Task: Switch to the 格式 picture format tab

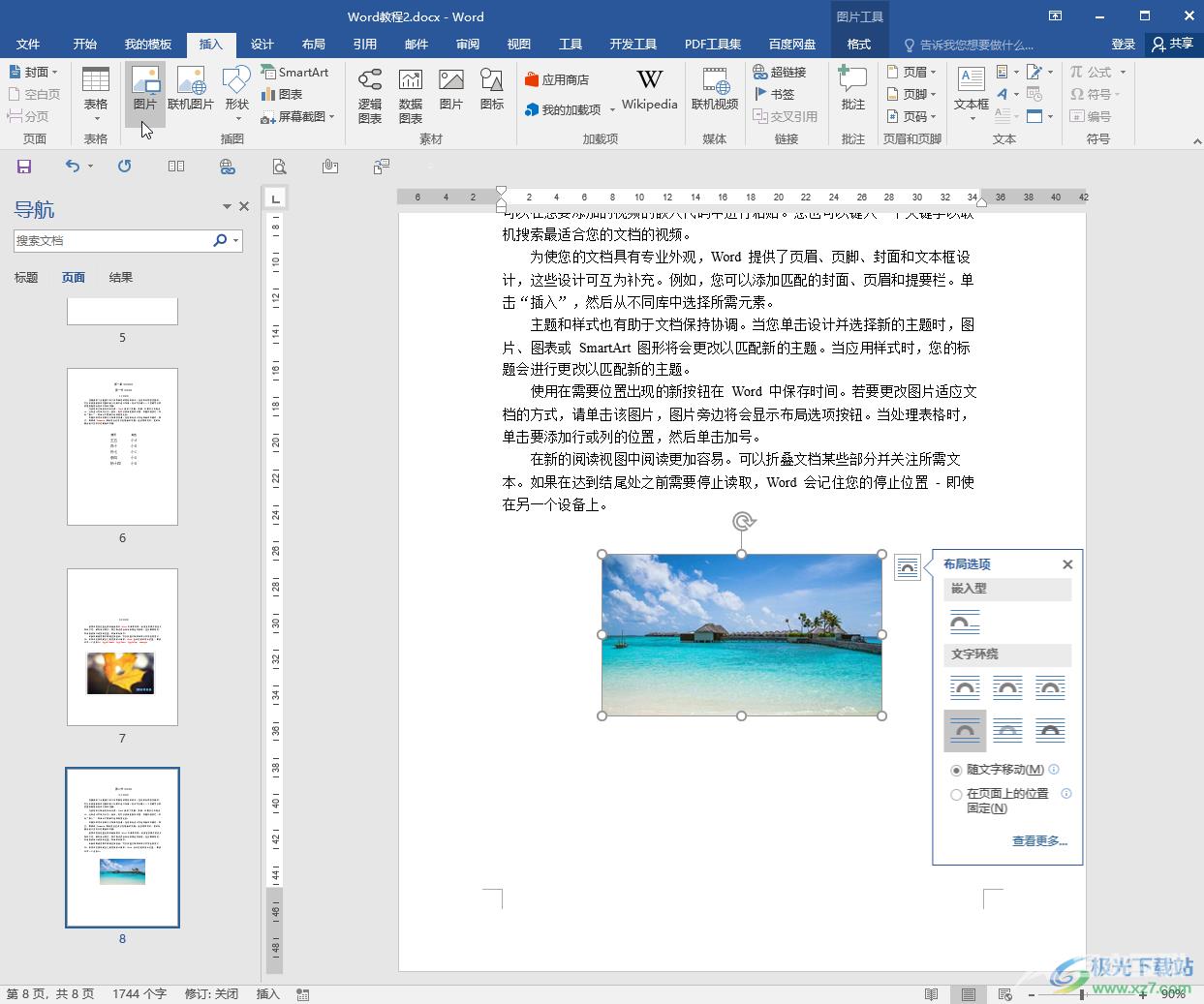Action: [x=859, y=45]
